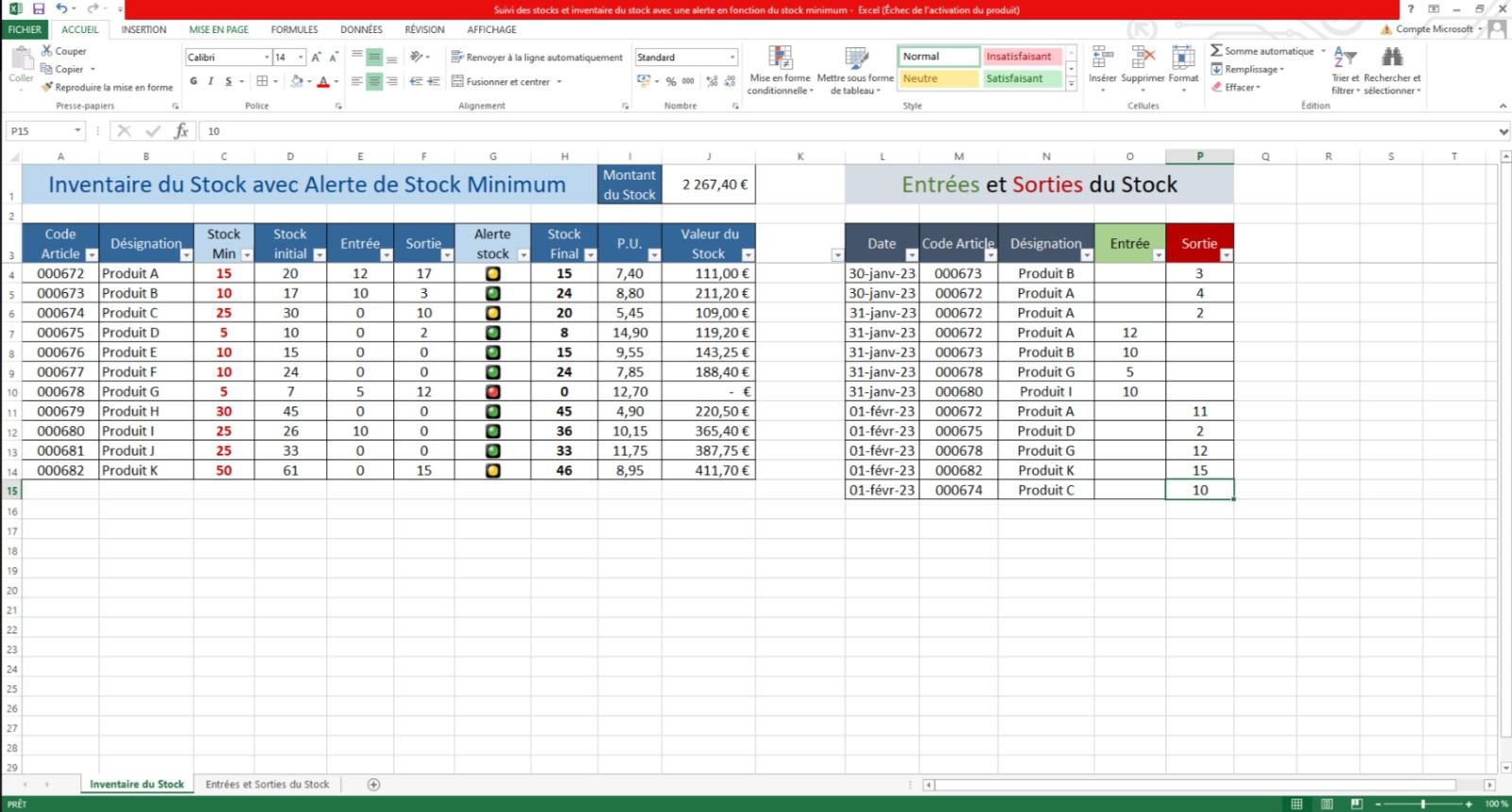
Task: Click the Somme automatique sigma icon
Action: pos(1216,51)
